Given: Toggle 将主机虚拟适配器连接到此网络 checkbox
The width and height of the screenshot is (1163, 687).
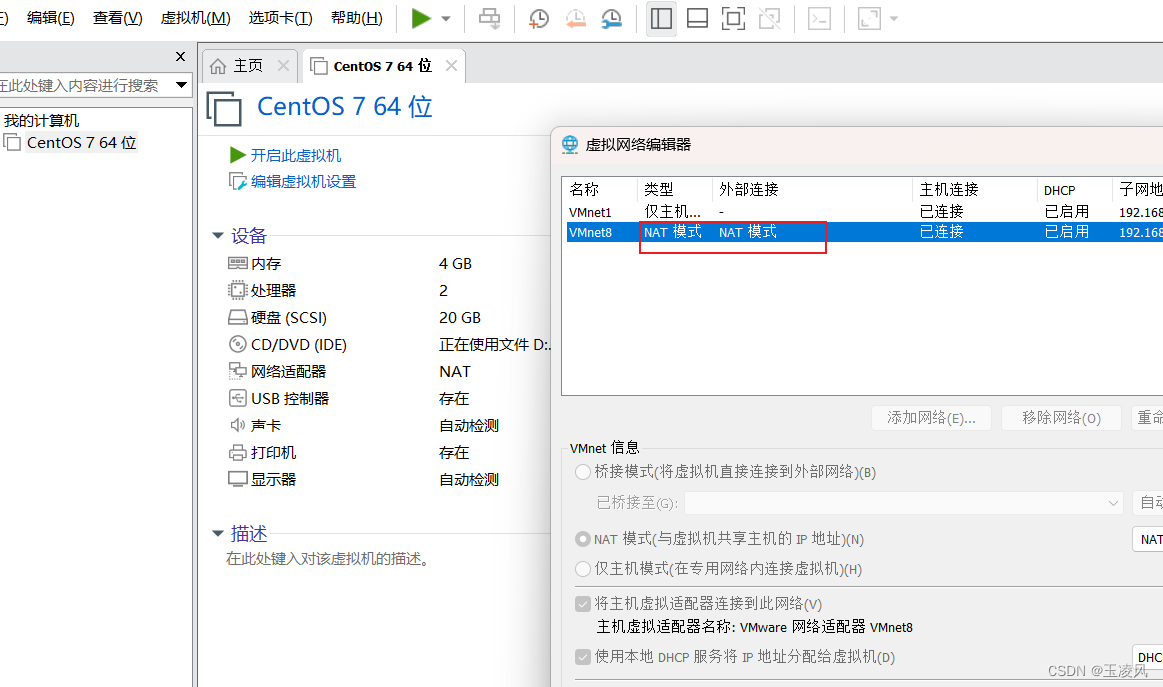Looking at the screenshot, I should tap(583, 604).
